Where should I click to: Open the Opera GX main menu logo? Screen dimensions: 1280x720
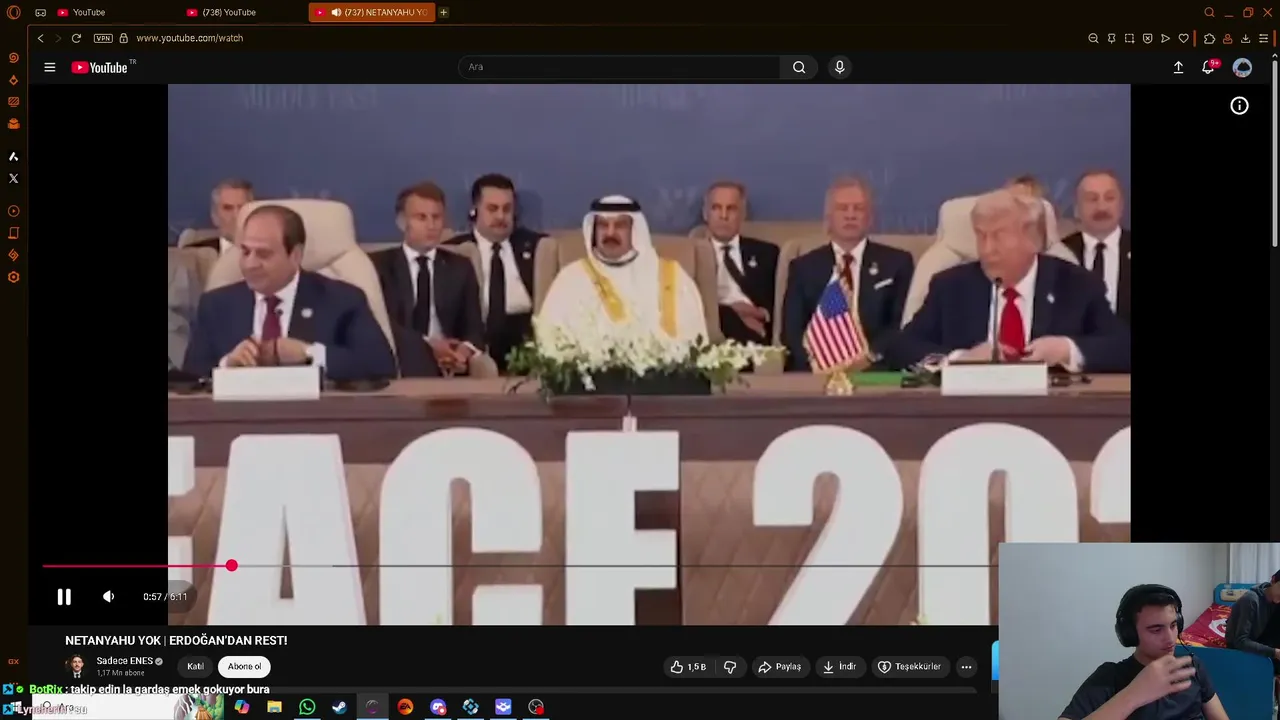tap(13, 12)
